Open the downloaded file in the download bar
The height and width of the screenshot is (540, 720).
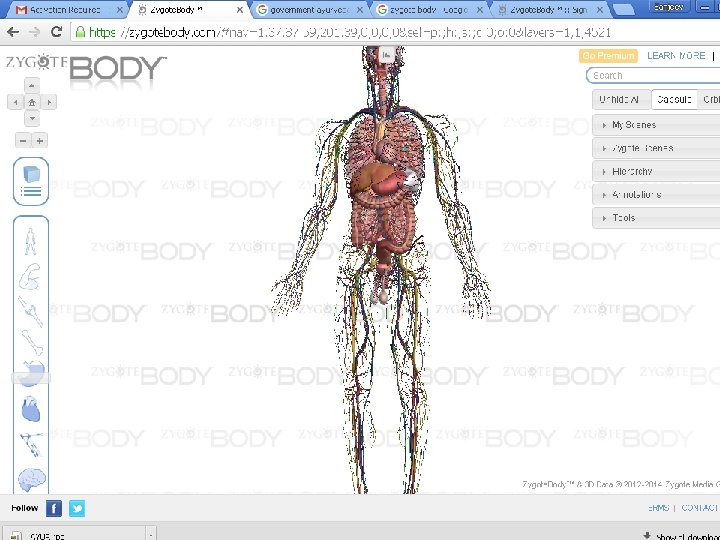[x=76, y=535]
